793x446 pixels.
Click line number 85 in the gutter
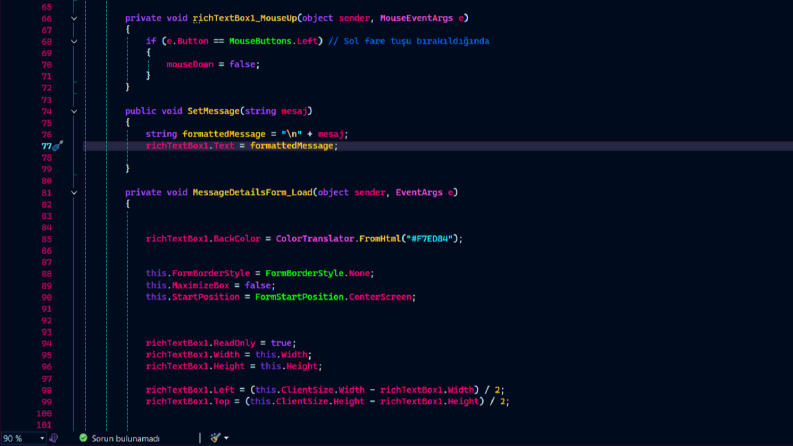coord(47,239)
